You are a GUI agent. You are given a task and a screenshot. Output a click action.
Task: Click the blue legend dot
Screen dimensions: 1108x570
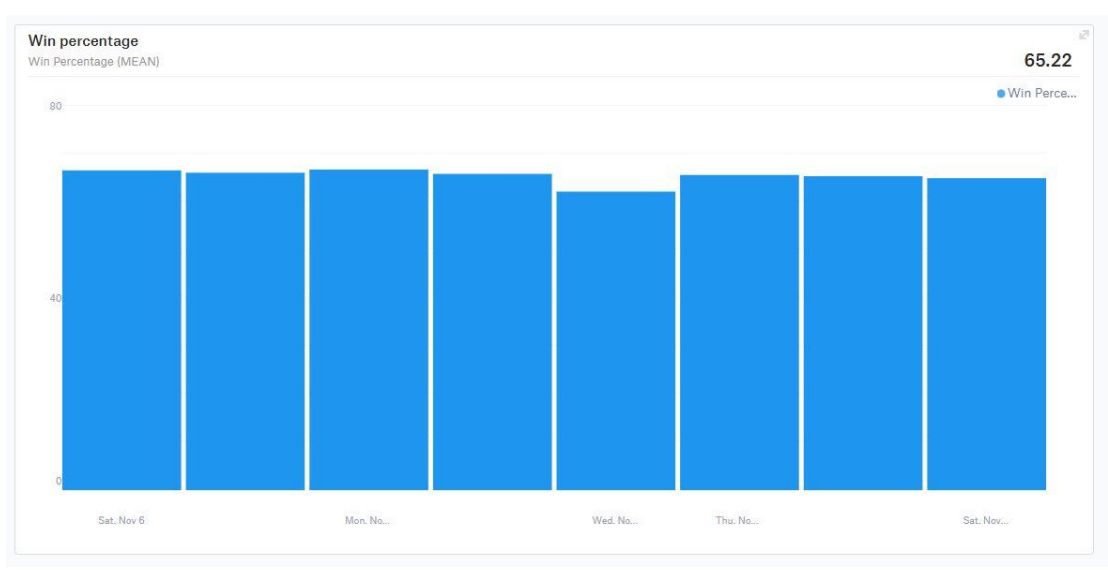1001,93
